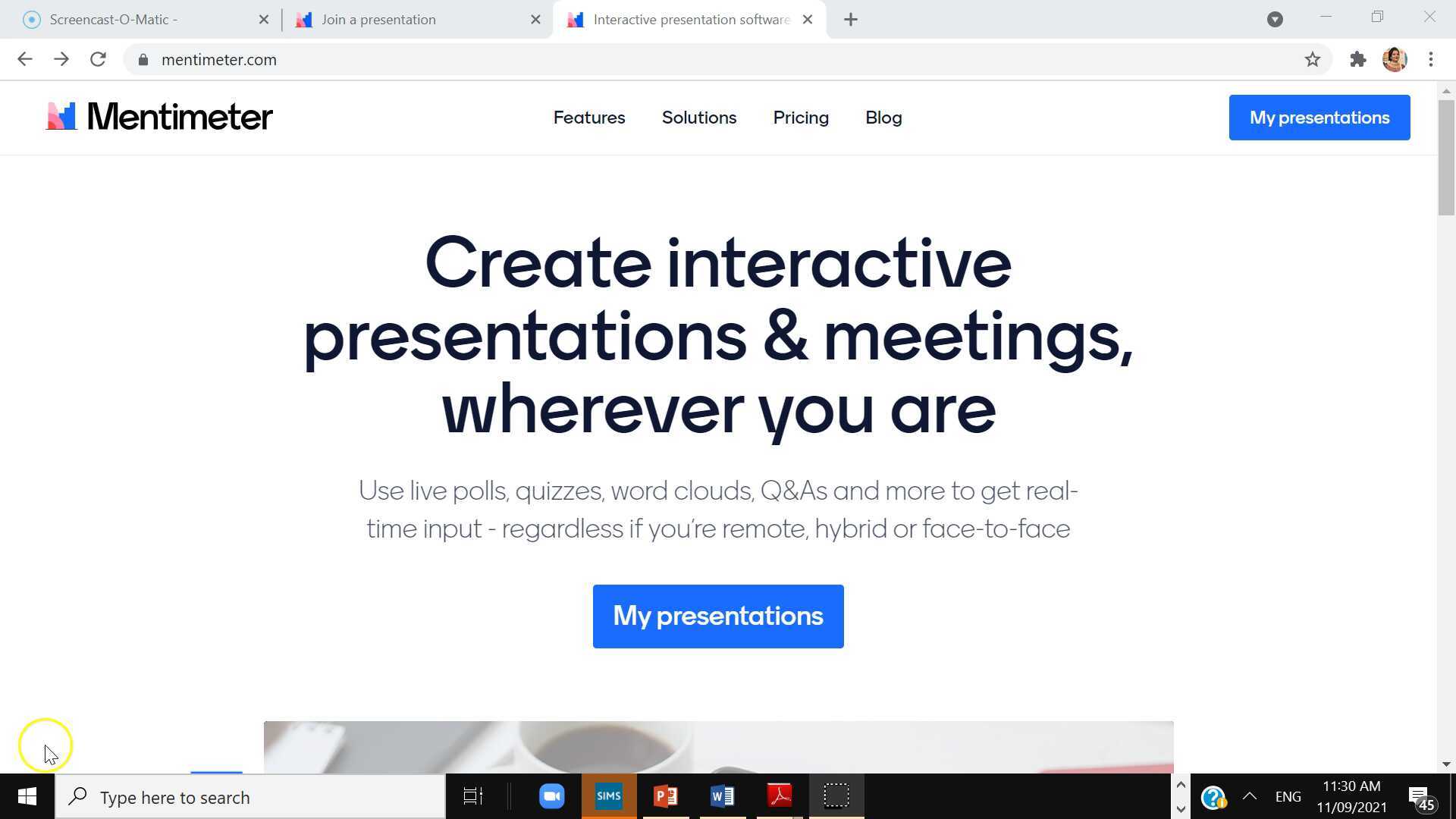Reload the page with the refresh icon
This screenshot has height=819, width=1456.
click(98, 59)
